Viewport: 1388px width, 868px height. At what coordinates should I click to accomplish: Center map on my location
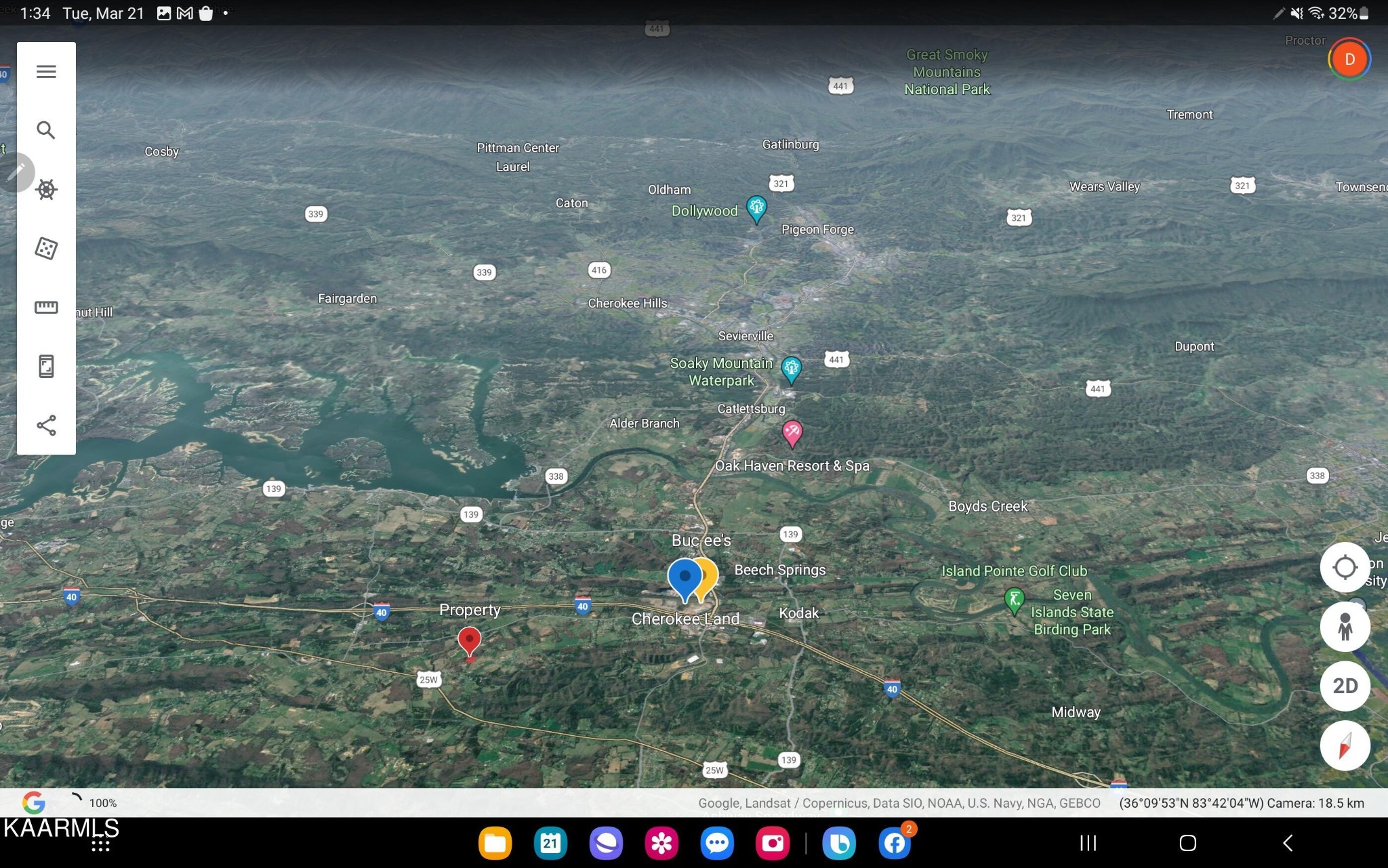1345,567
